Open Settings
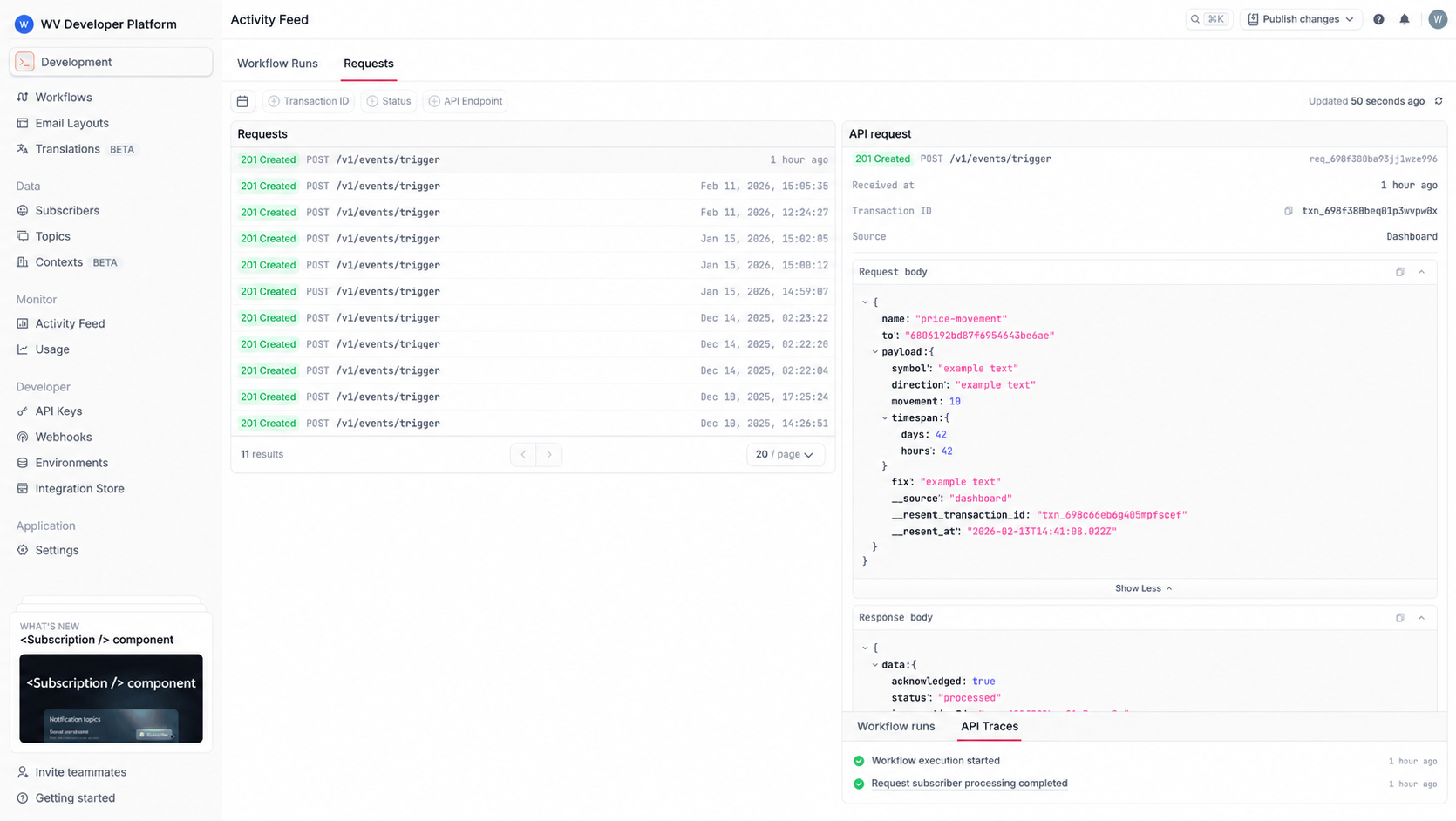 (57, 550)
